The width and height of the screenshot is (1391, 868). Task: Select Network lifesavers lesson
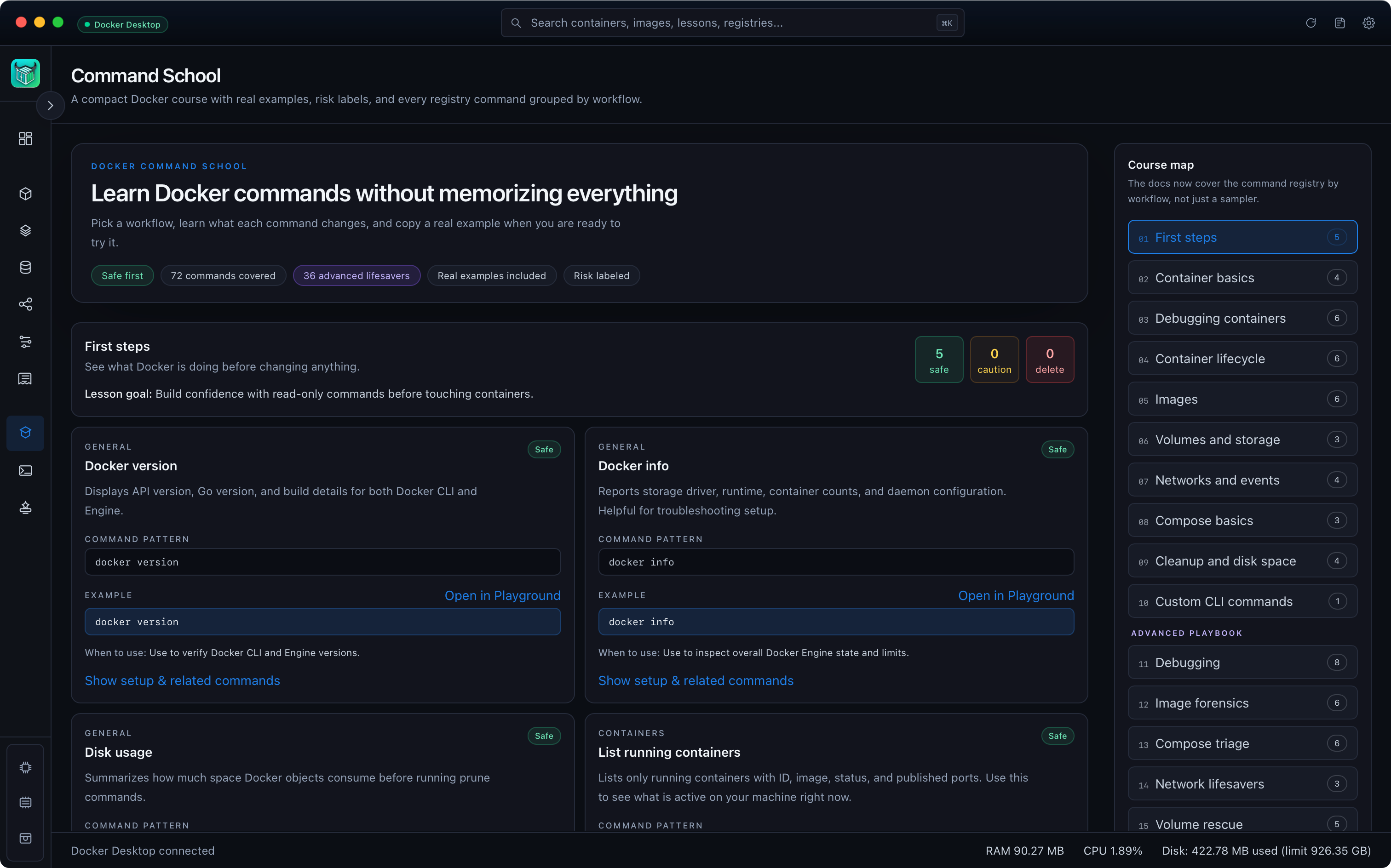pyautogui.click(x=1242, y=784)
